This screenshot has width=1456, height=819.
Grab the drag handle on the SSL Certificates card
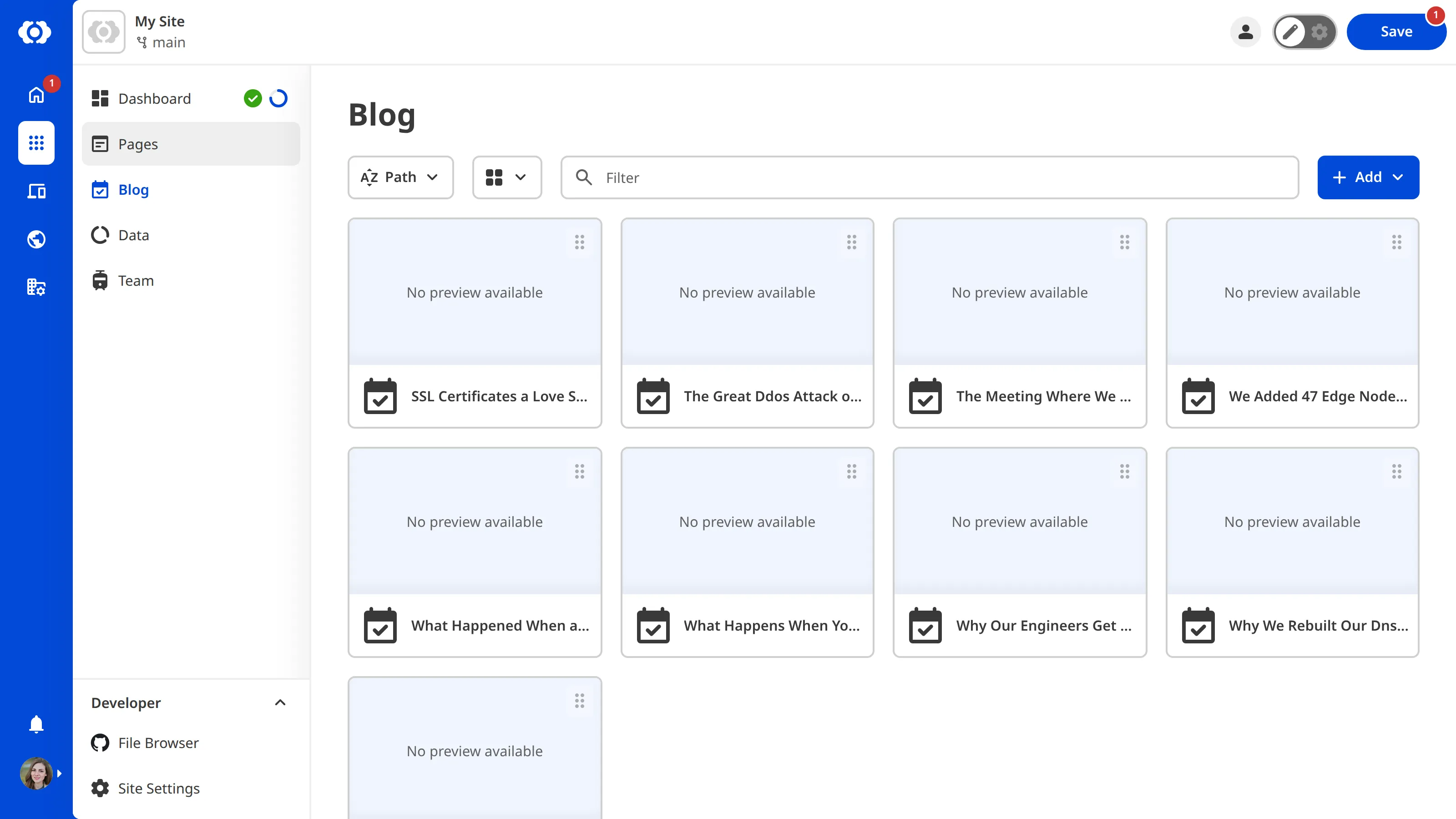[x=579, y=242]
